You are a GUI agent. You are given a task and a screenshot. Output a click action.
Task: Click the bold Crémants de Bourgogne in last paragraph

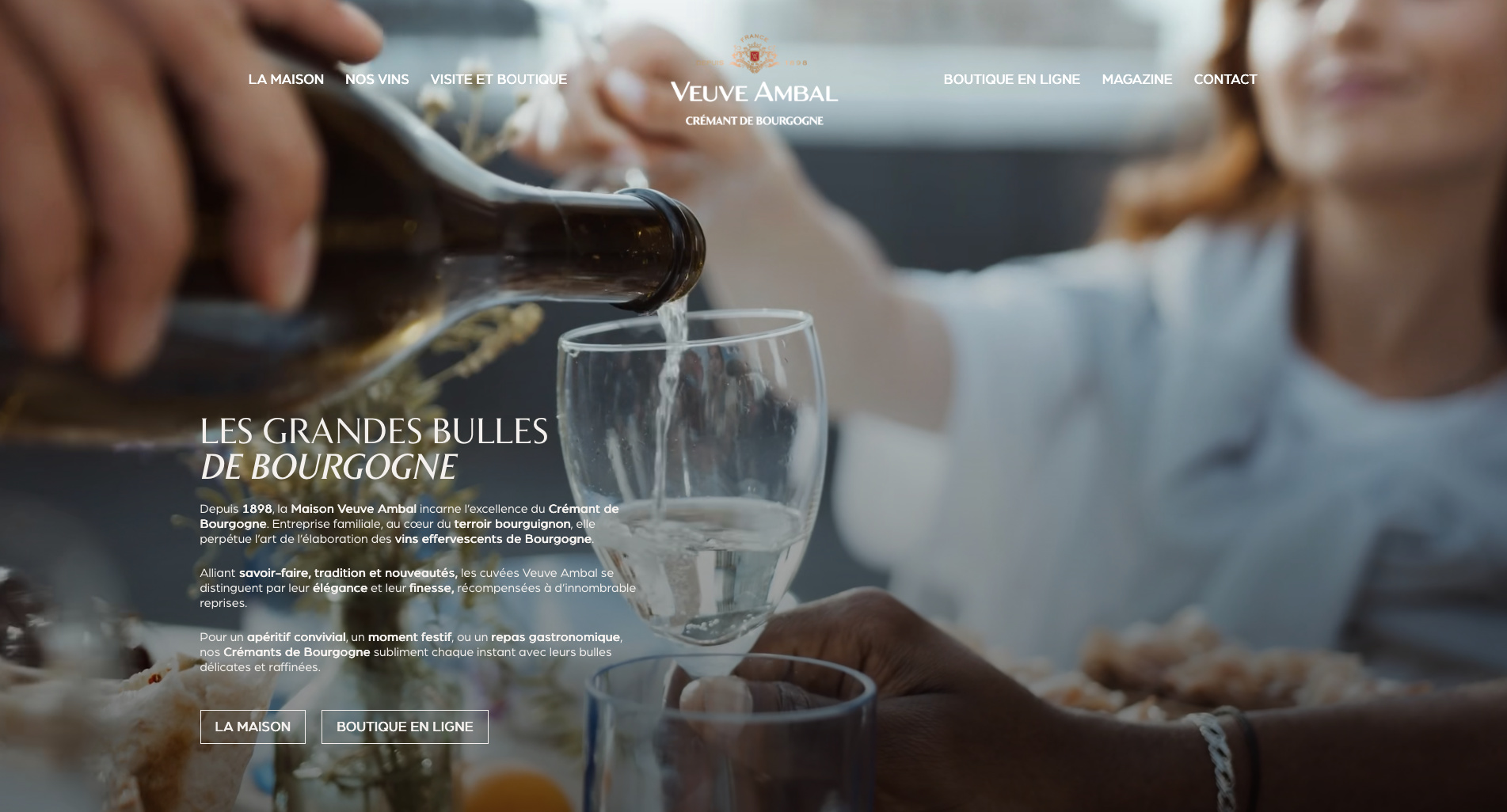click(x=297, y=652)
